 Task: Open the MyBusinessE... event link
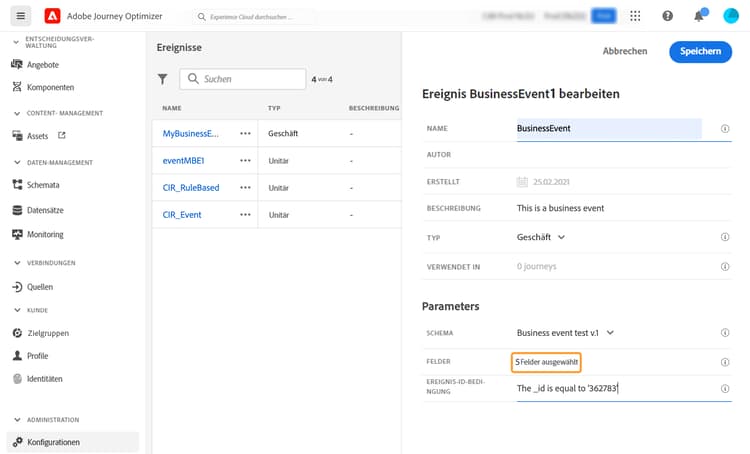(190, 133)
